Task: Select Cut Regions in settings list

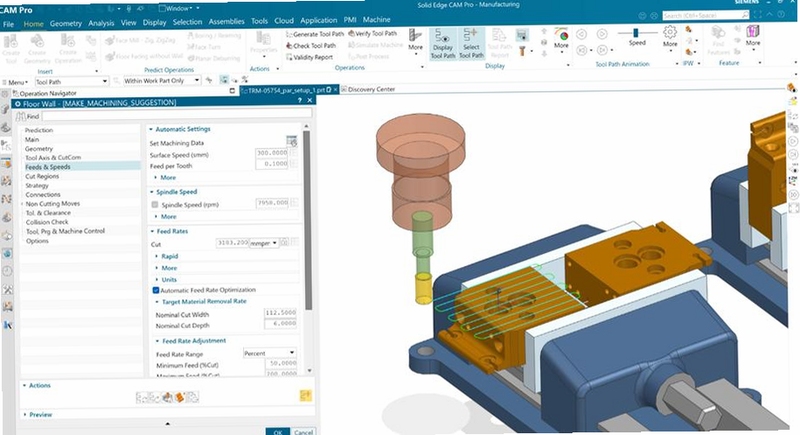Action: 42,176
